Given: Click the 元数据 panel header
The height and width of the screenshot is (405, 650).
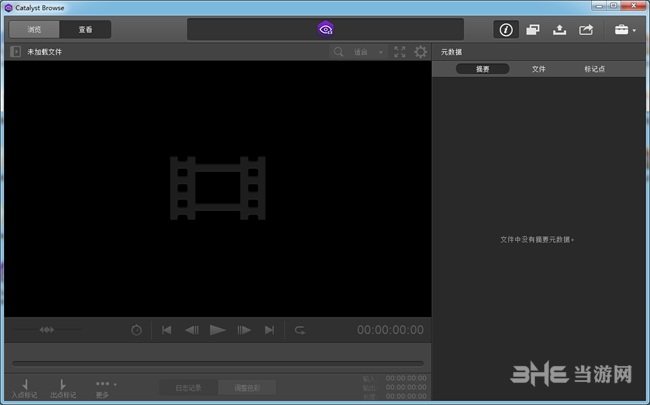Looking at the screenshot, I should (451, 52).
